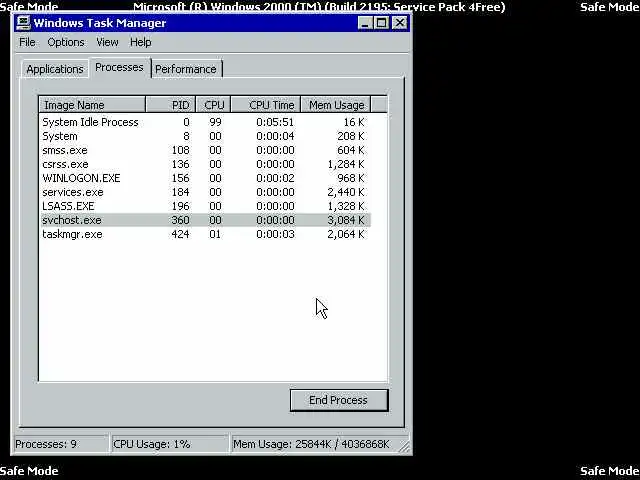Click the CPU Usage: 1% status panel
The image size is (640, 480).
[169, 444]
